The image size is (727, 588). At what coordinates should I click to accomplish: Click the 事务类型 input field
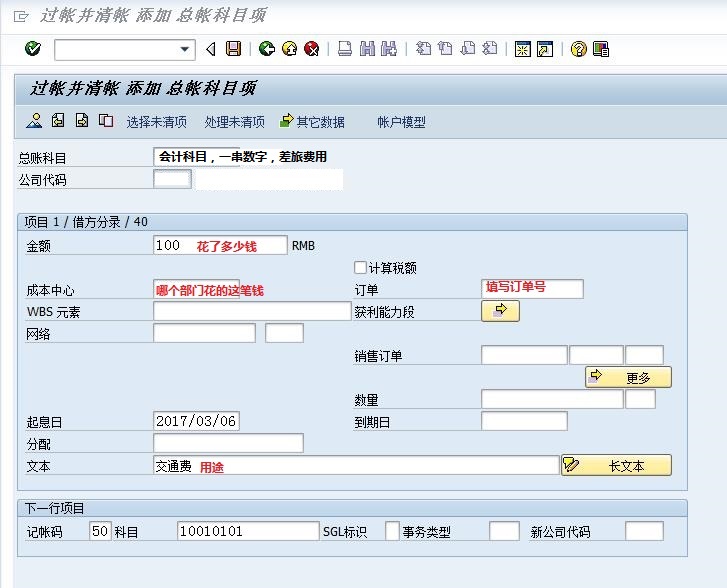[504, 531]
